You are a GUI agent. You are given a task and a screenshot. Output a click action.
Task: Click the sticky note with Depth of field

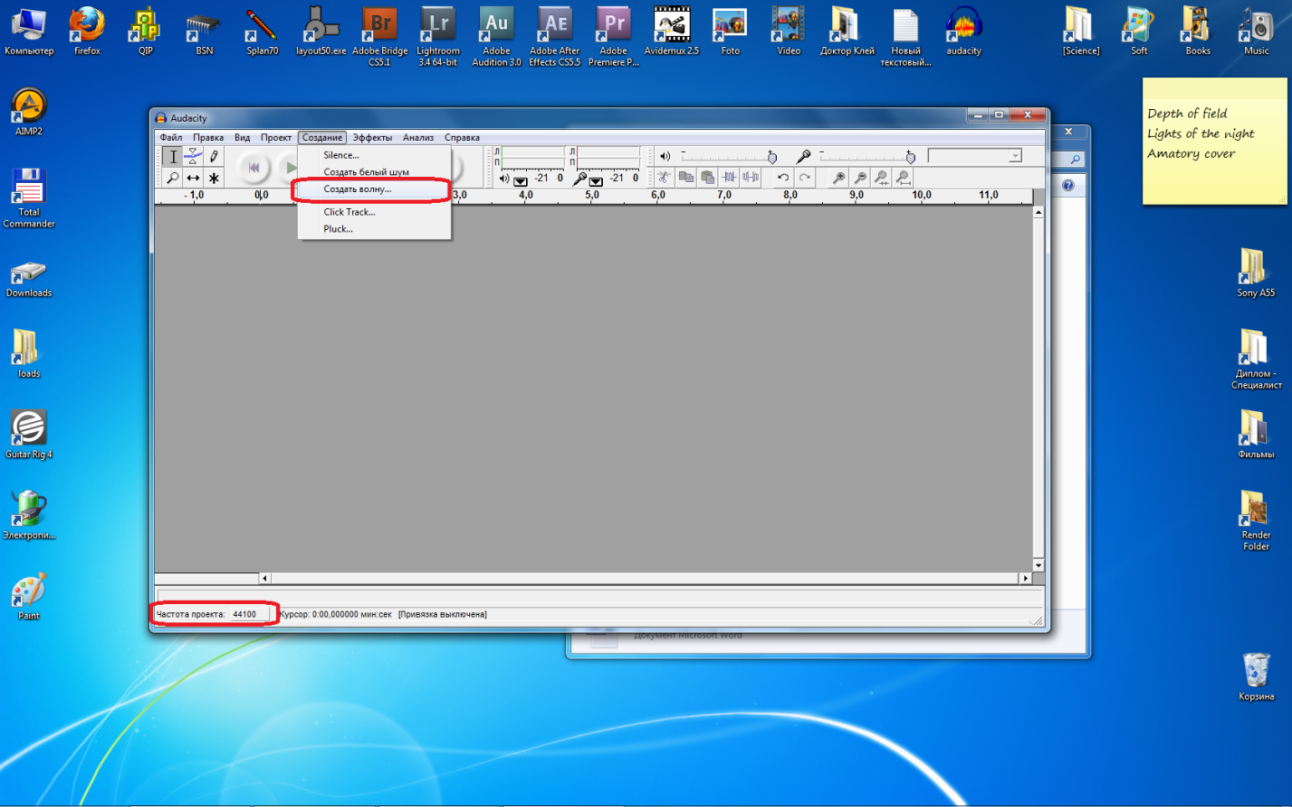pyautogui.click(x=1215, y=141)
